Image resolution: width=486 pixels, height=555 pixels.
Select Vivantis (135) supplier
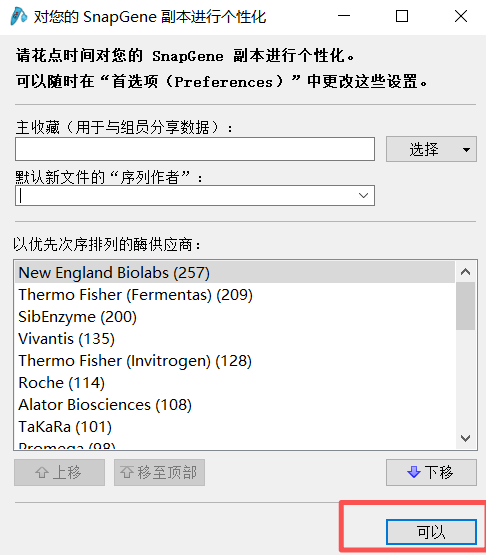click(235, 339)
